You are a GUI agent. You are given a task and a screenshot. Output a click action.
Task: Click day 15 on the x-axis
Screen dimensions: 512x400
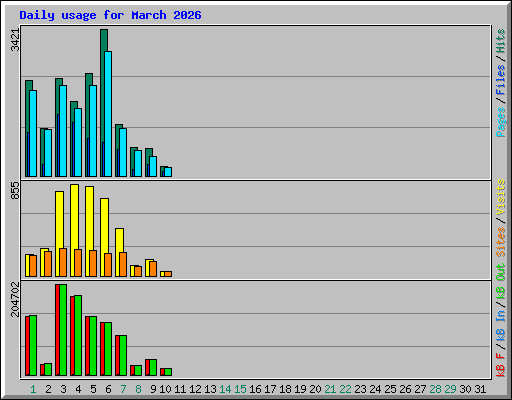(x=240, y=389)
